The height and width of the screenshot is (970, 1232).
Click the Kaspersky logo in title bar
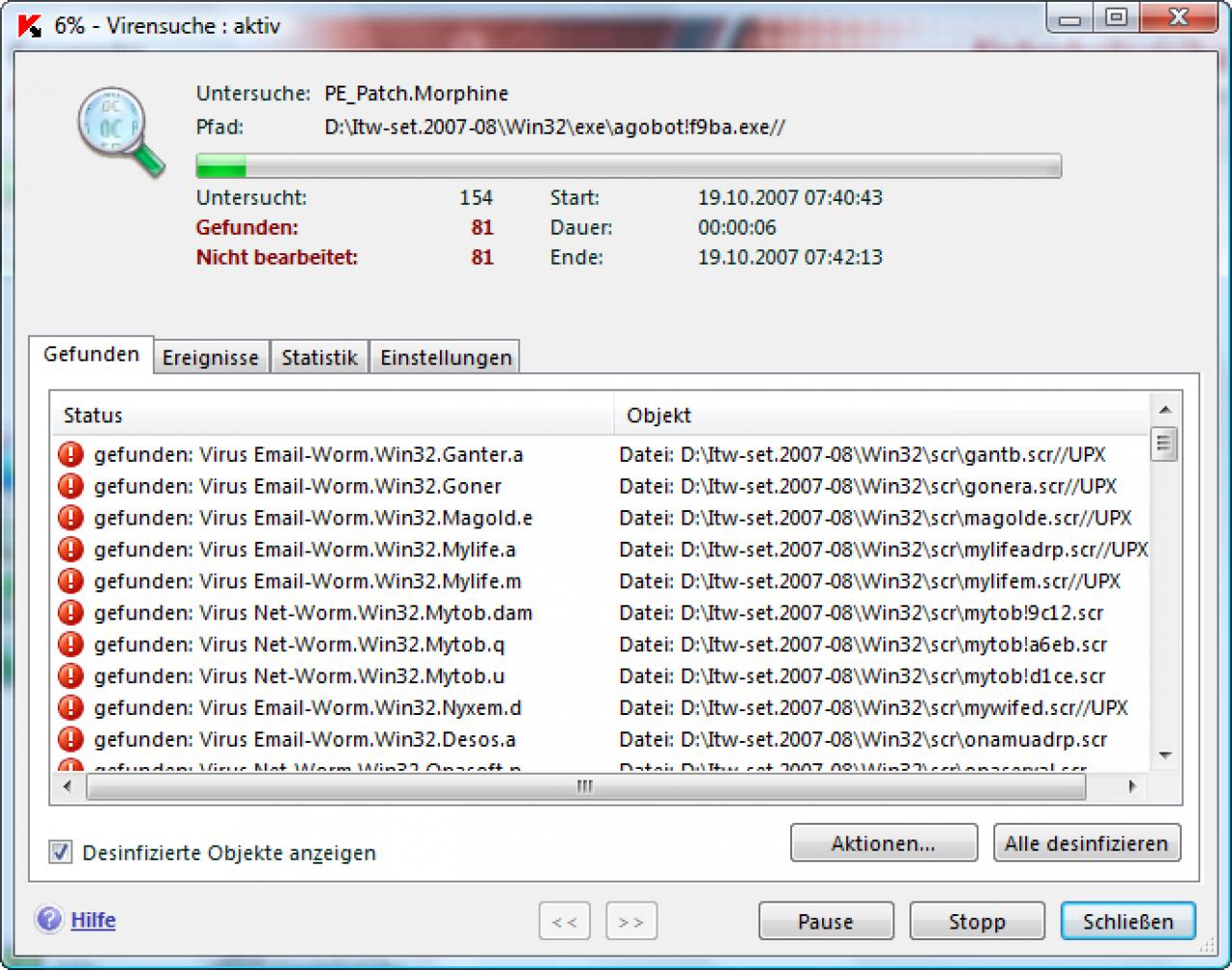(30, 25)
